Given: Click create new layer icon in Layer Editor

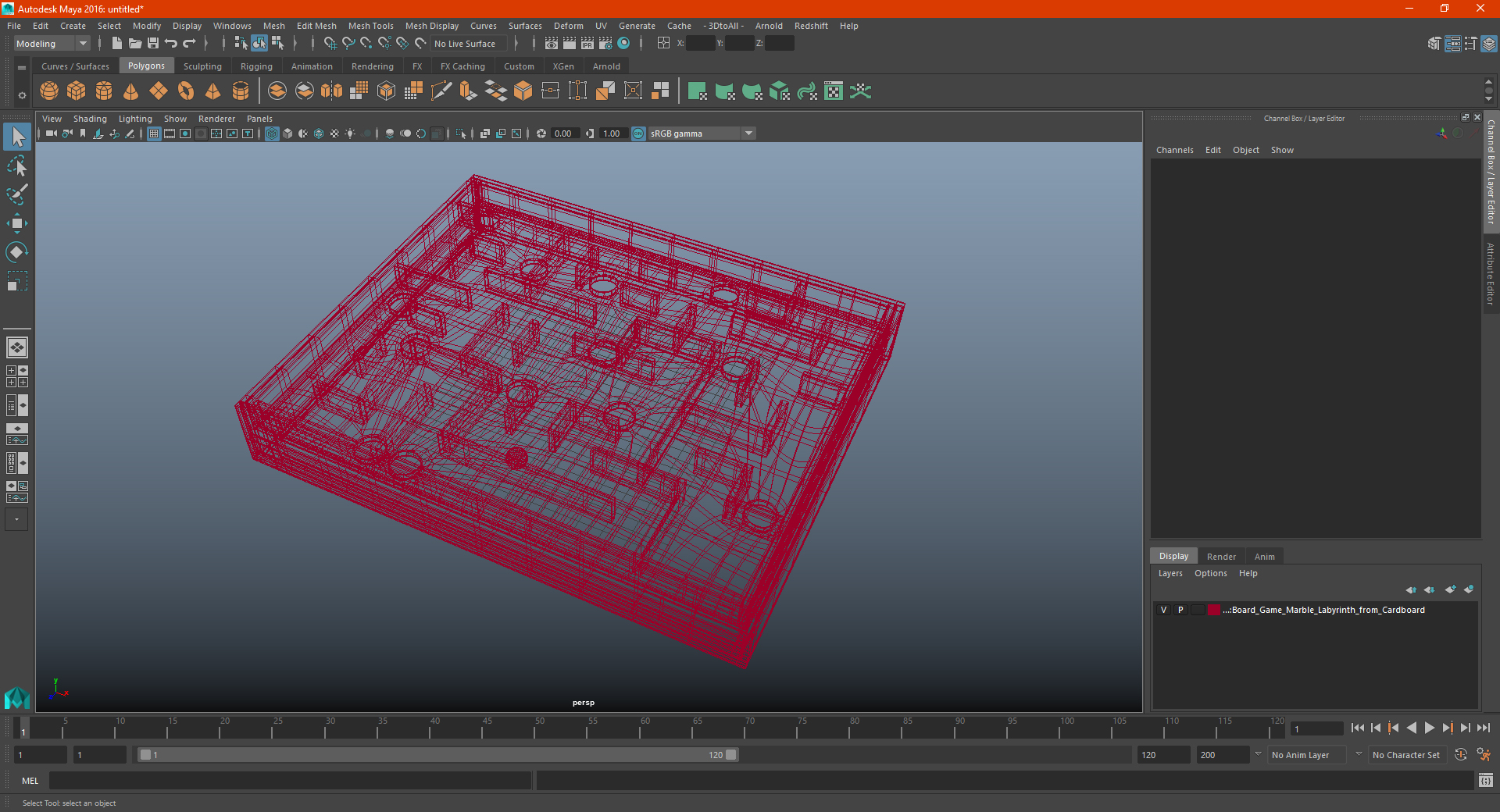Looking at the screenshot, I should [x=1451, y=589].
